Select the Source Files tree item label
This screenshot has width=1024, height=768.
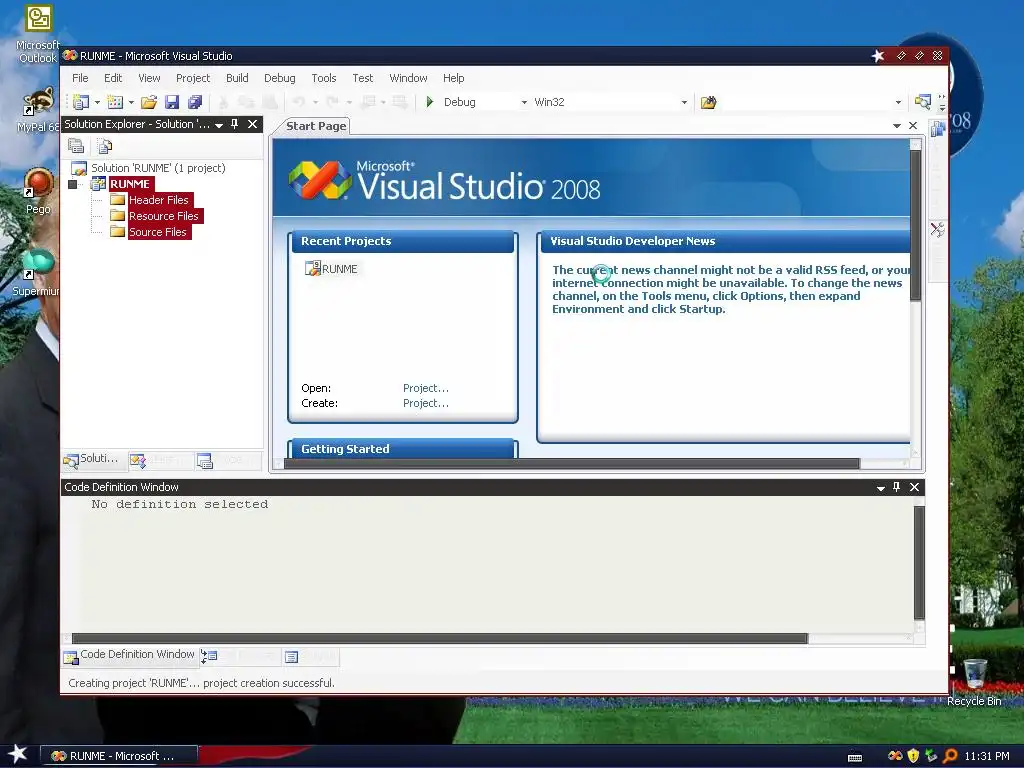click(x=158, y=232)
